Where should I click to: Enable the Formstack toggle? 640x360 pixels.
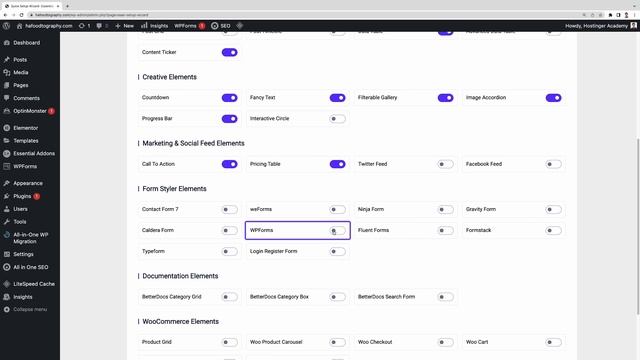553,231
